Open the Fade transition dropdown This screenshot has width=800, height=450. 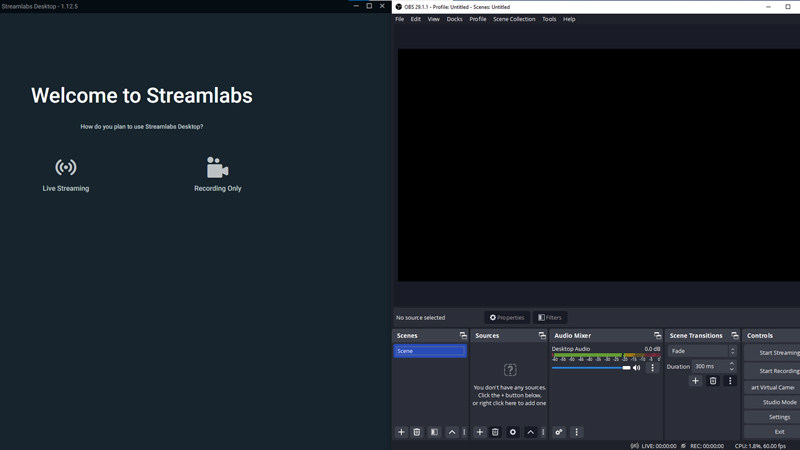tap(703, 351)
